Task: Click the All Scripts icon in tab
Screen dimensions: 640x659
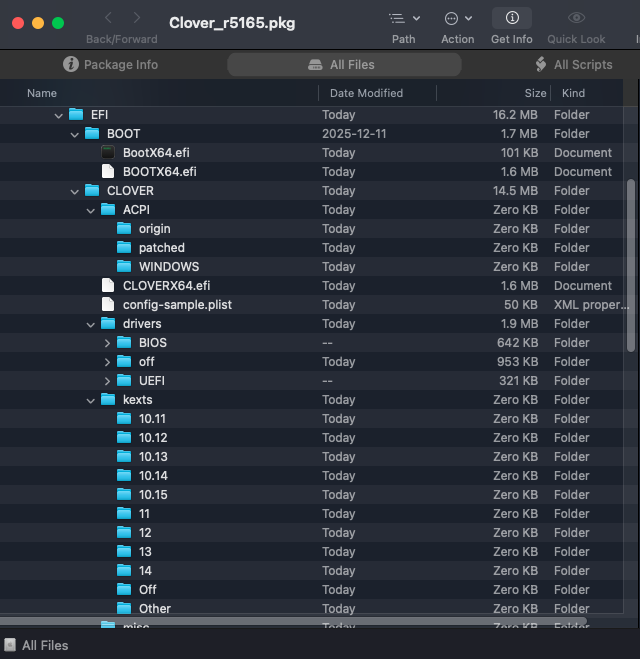Action: [541, 64]
